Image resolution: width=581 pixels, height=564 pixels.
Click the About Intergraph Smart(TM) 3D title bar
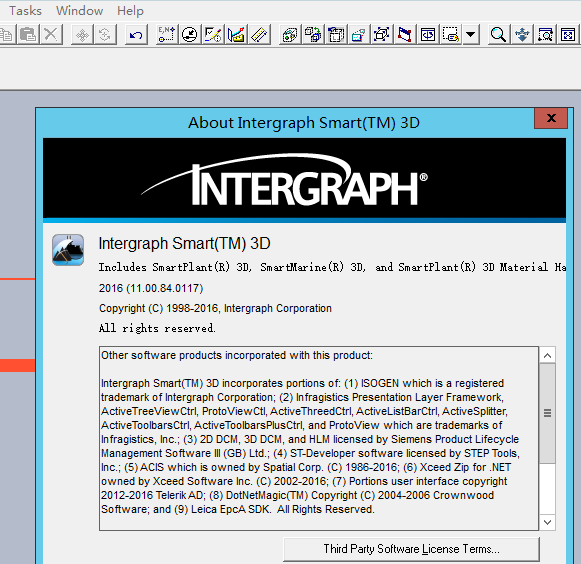(x=304, y=123)
